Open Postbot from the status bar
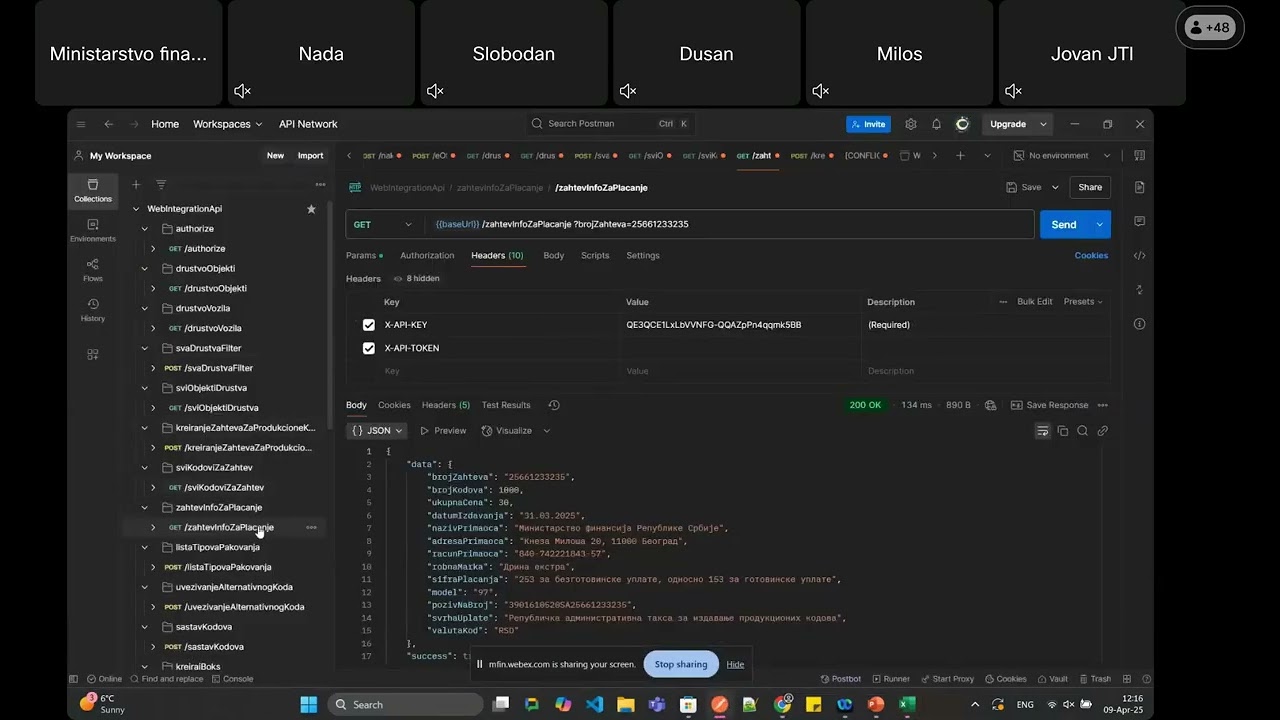Screen dimensions: 1280x720 click(x=840, y=679)
